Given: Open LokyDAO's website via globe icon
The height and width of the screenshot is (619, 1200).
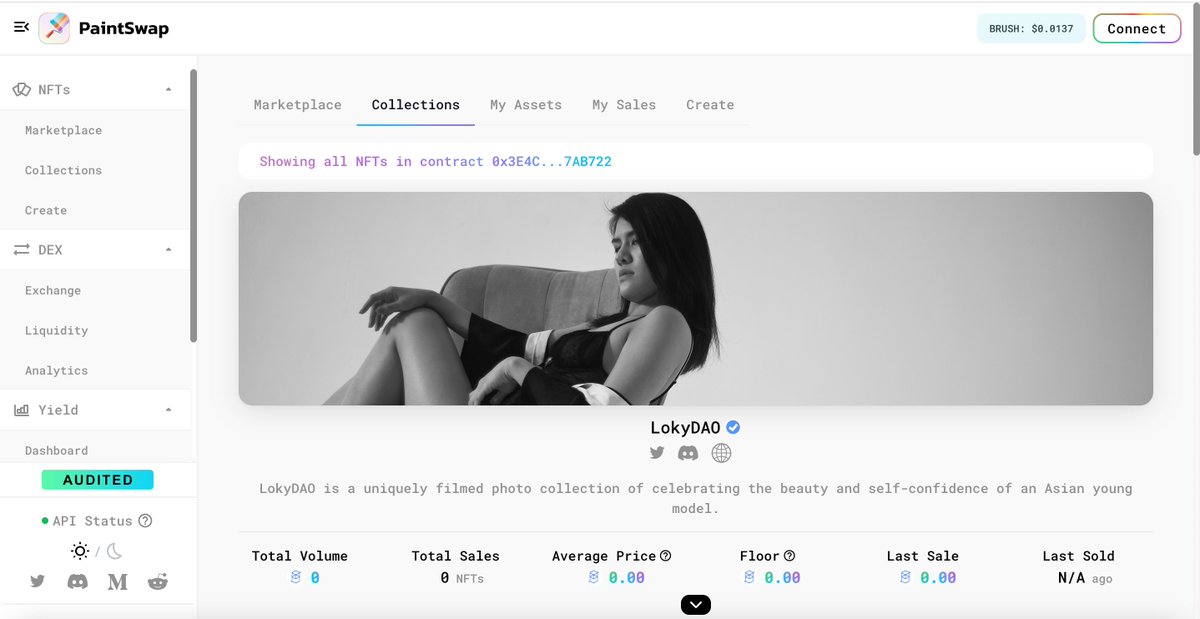Looking at the screenshot, I should point(719,453).
